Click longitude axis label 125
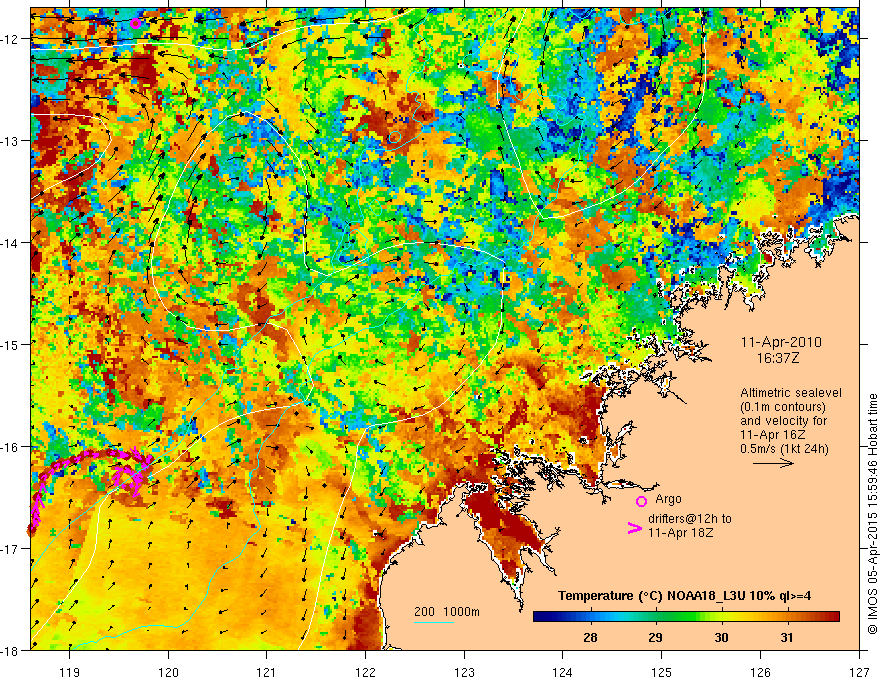 (662, 672)
